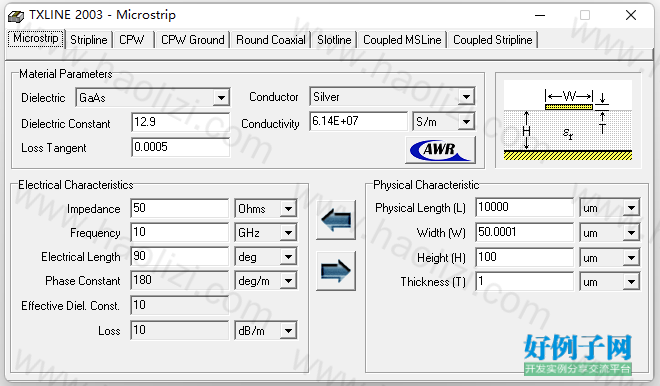Open the Impedance Ohms unit dropdown

(x=288, y=209)
